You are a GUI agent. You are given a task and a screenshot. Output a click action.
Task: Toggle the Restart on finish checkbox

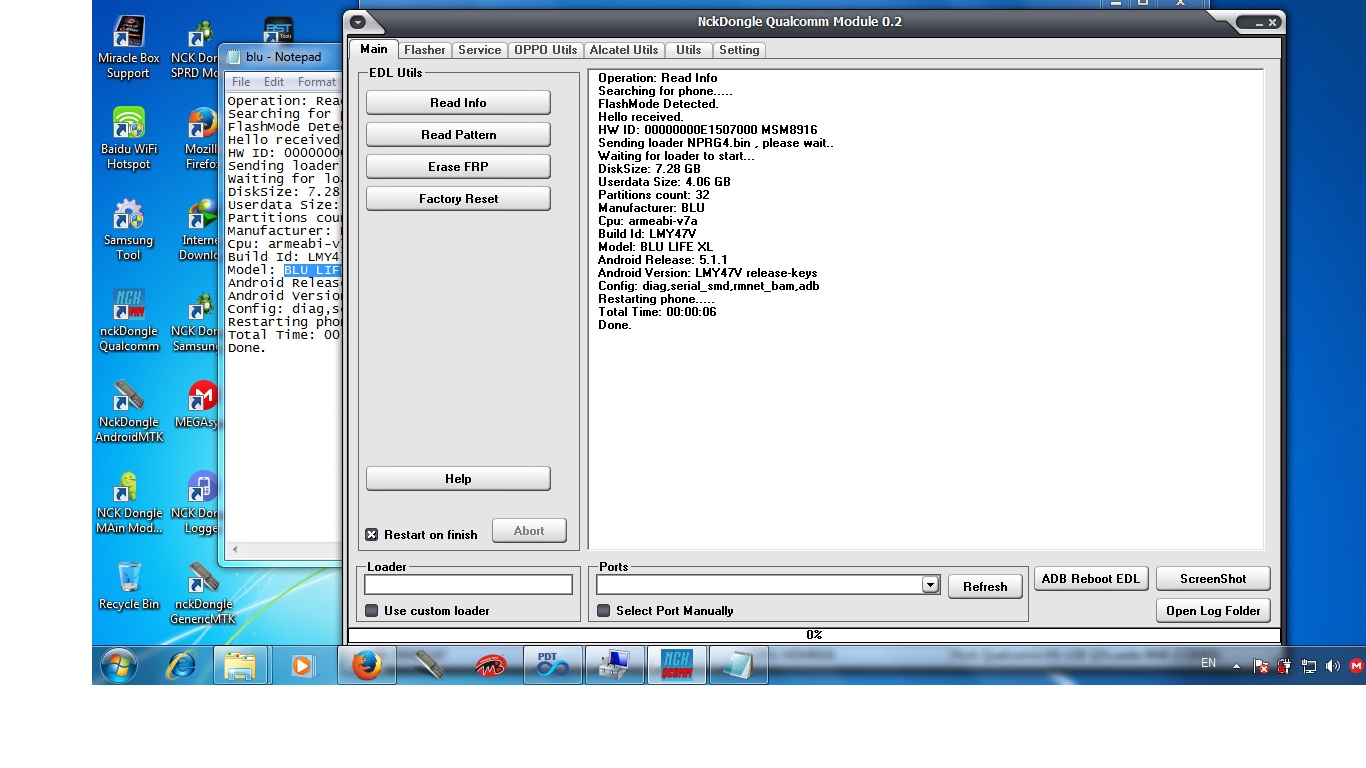tap(371, 535)
